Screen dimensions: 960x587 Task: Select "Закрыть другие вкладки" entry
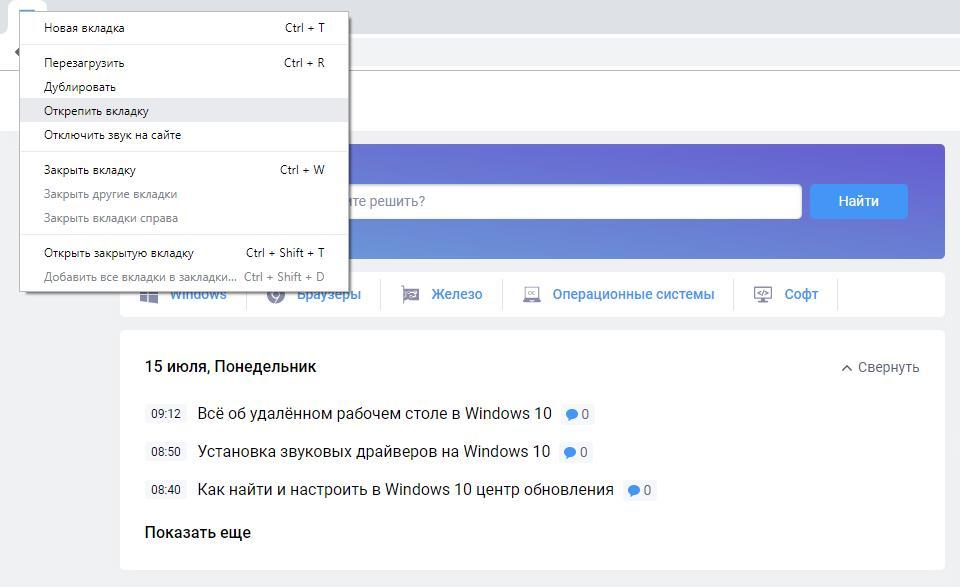click(x=184, y=194)
